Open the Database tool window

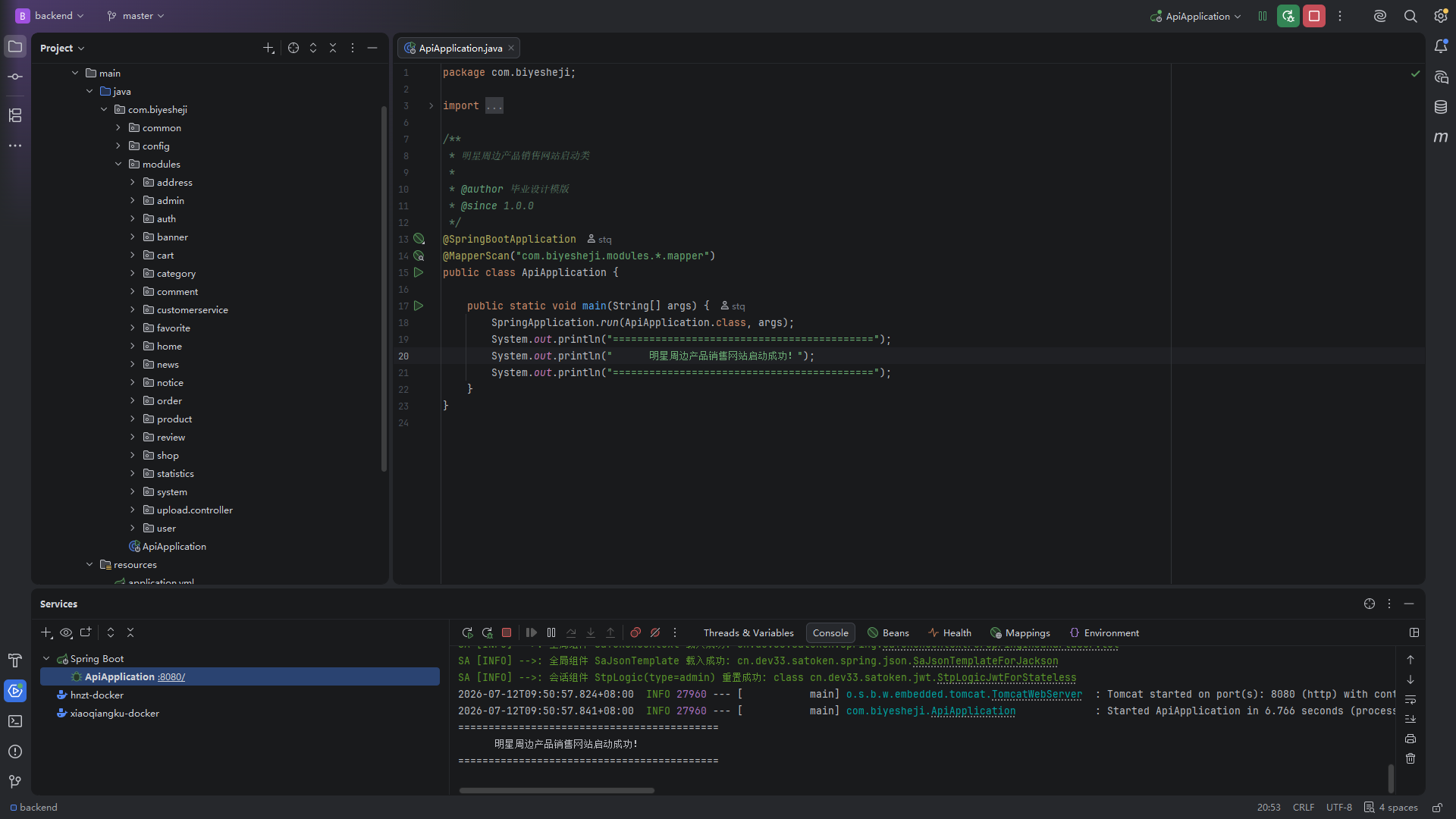tap(1441, 107)
